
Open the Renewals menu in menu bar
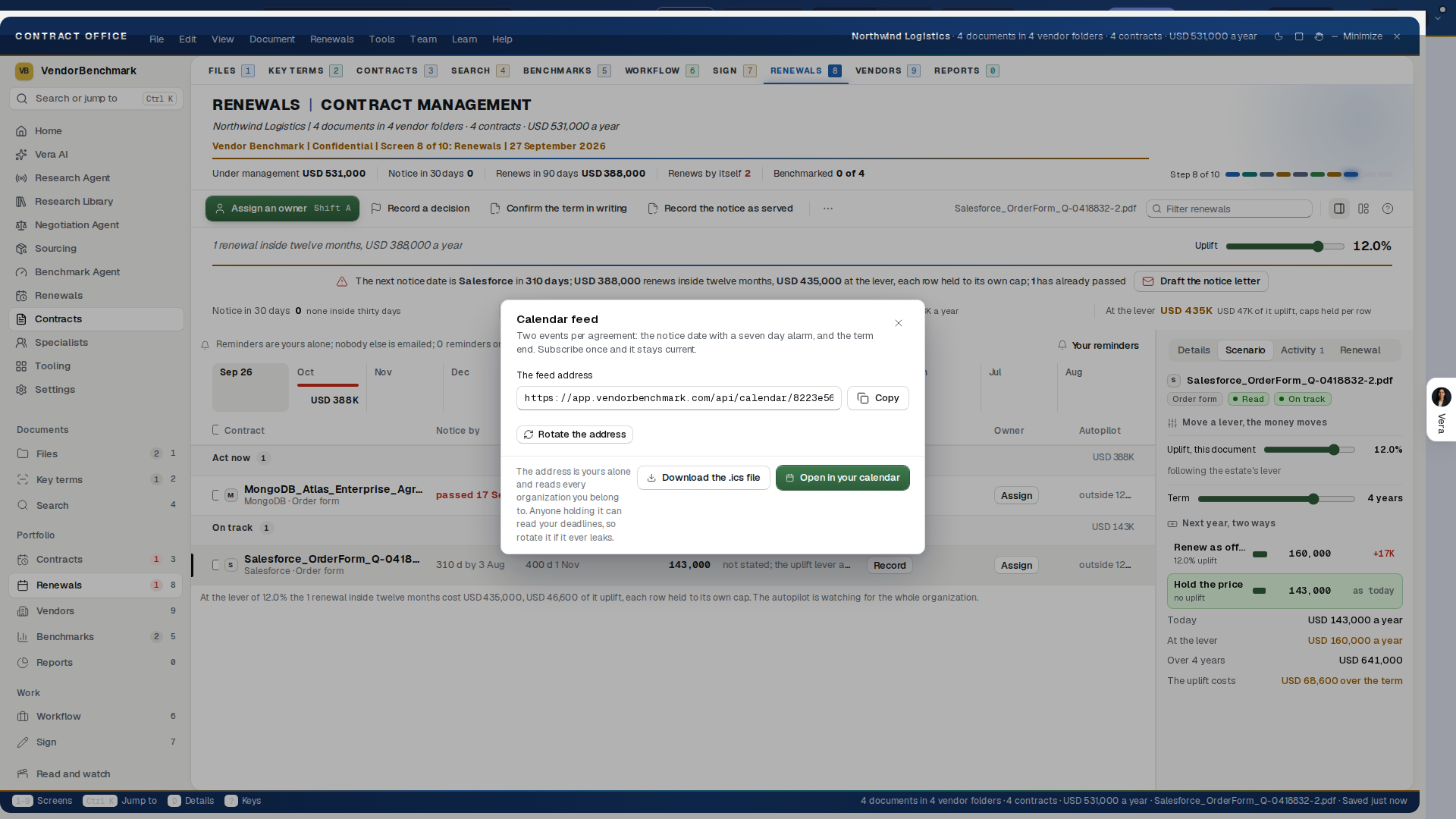331,39
